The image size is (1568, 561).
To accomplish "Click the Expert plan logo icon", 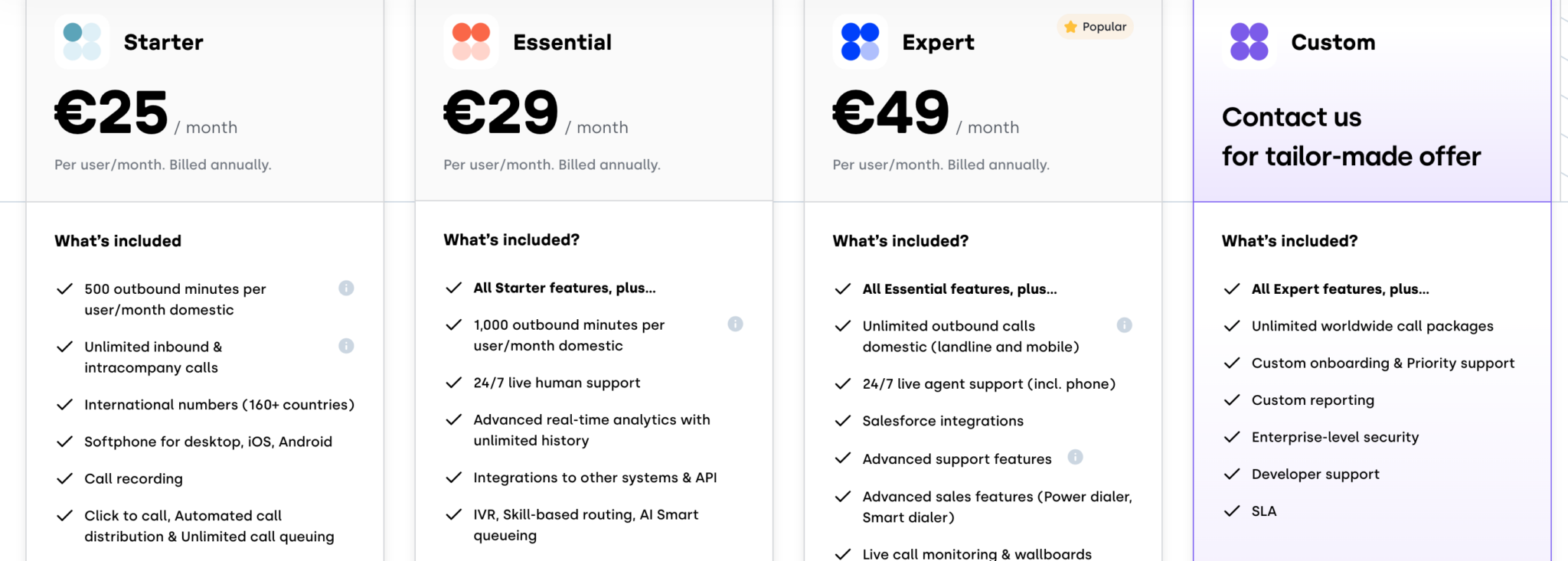I will coord(860,41).
